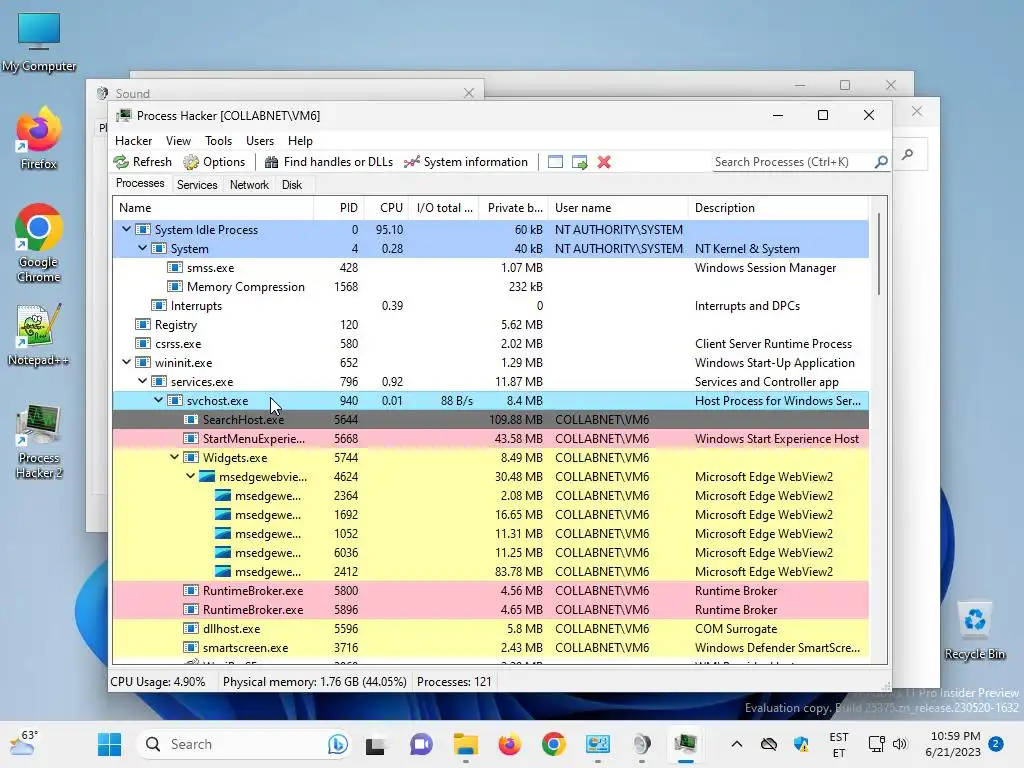Sort by the Name column header
Viewport: 1024px width, 768px height.
click(213, 208)
